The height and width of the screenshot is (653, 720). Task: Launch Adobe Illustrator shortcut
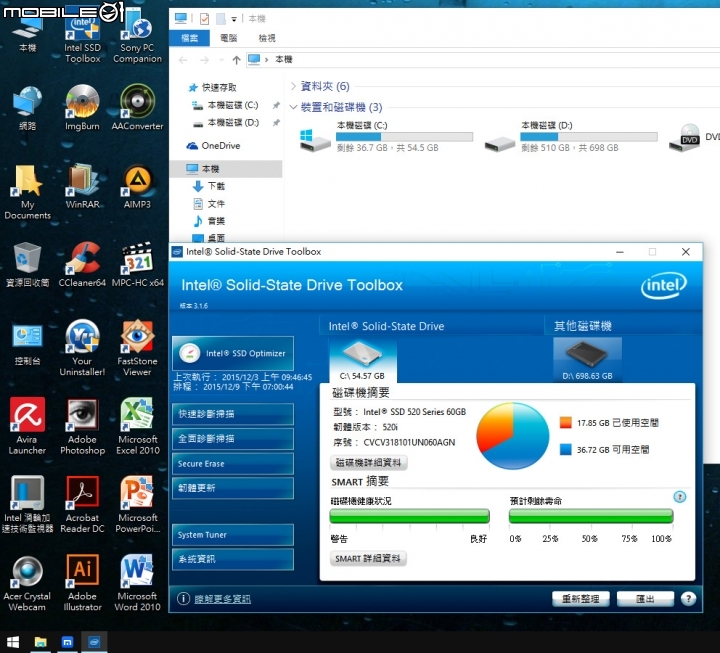pyautogui.click(x=82, y=584)
